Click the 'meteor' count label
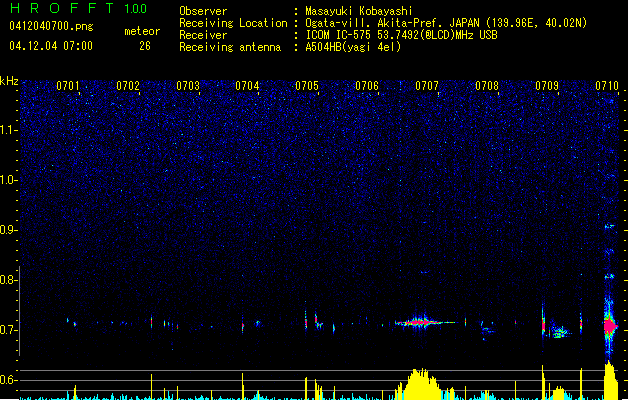 tap(142, 31)
